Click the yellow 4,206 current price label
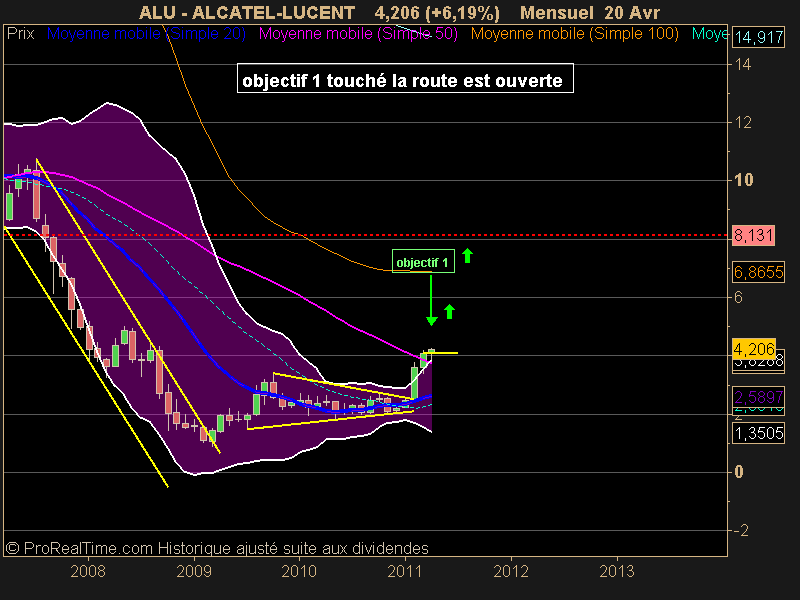 (754, 349)
